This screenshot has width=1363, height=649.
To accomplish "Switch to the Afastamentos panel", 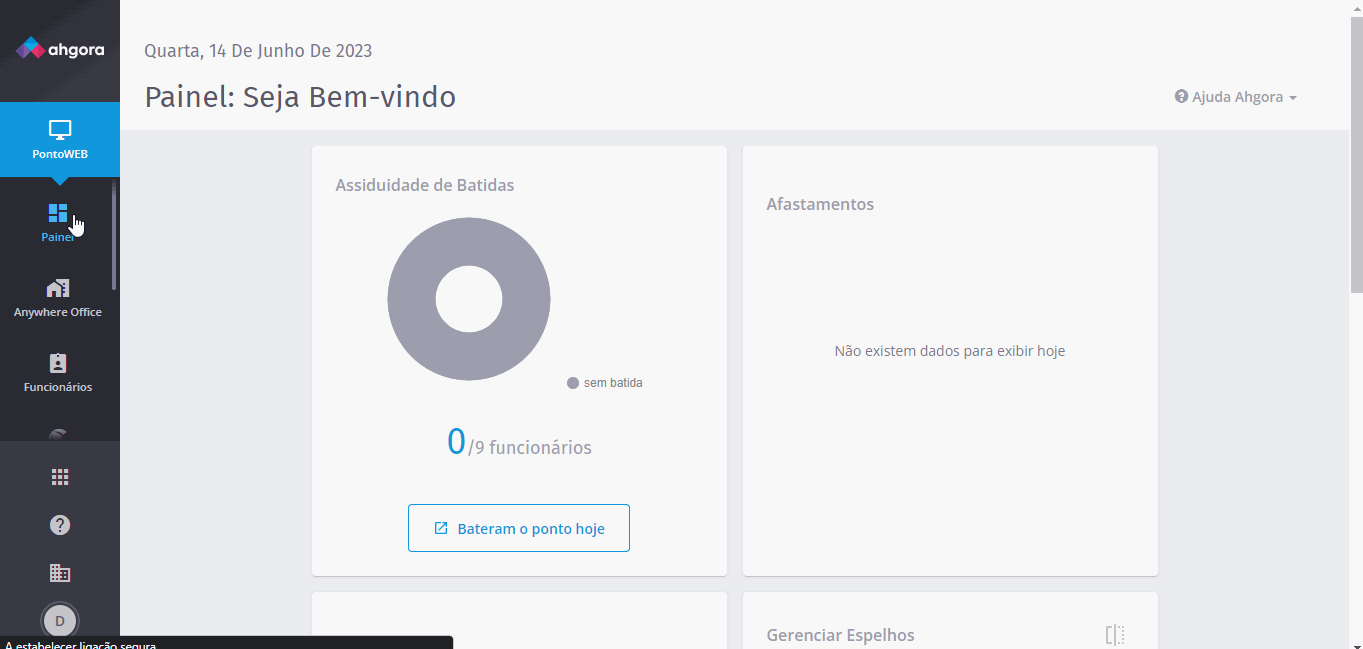I will [820, 203].
